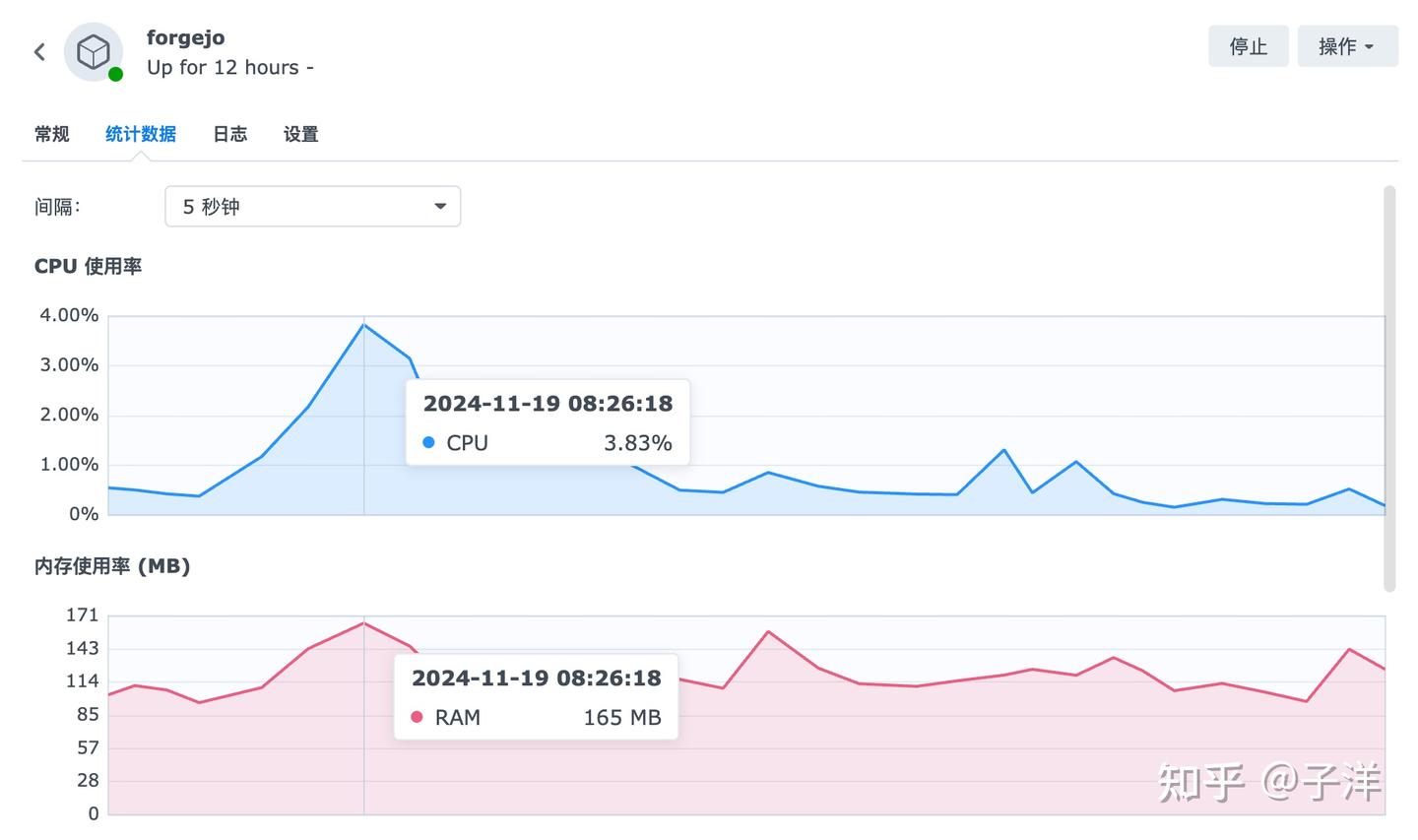Select the 统计数据 tab

click(x=141, y=134)
